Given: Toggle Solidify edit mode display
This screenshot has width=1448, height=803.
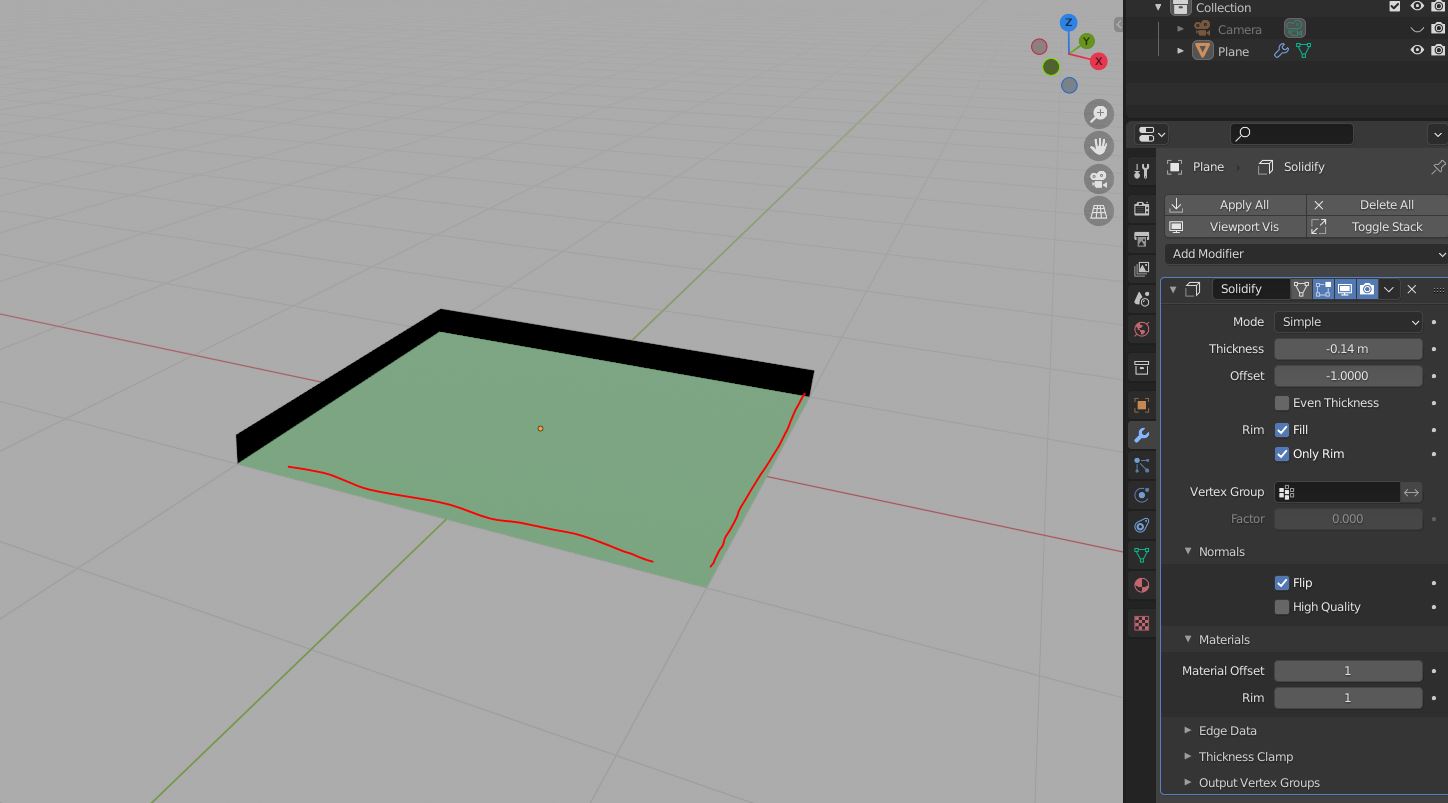Looking at the screenshot, I should pyautogui.click(x=1323, y=289).
